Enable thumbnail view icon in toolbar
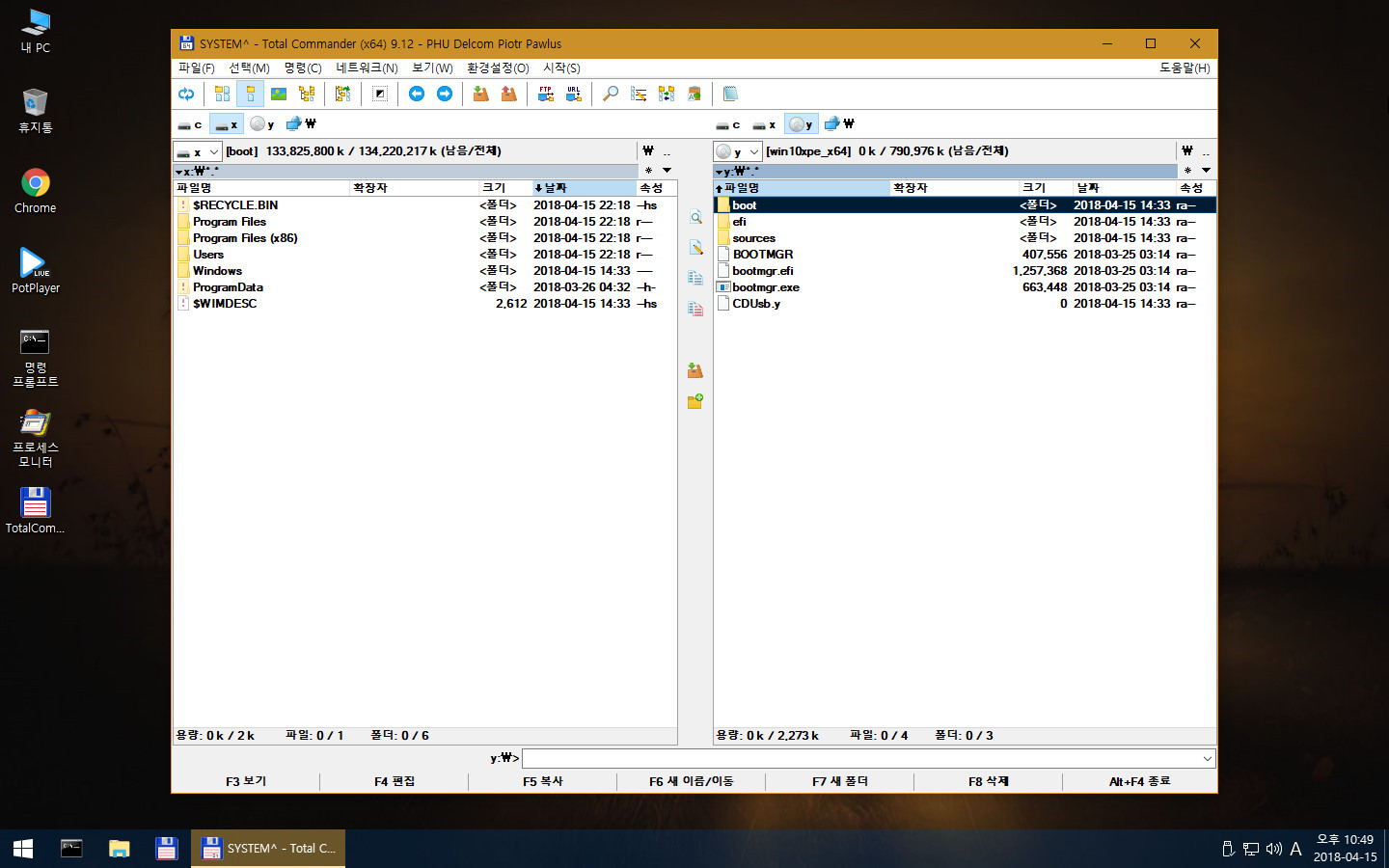Image resolution: width=1389 pixels, height=868 pixels. 279,94
